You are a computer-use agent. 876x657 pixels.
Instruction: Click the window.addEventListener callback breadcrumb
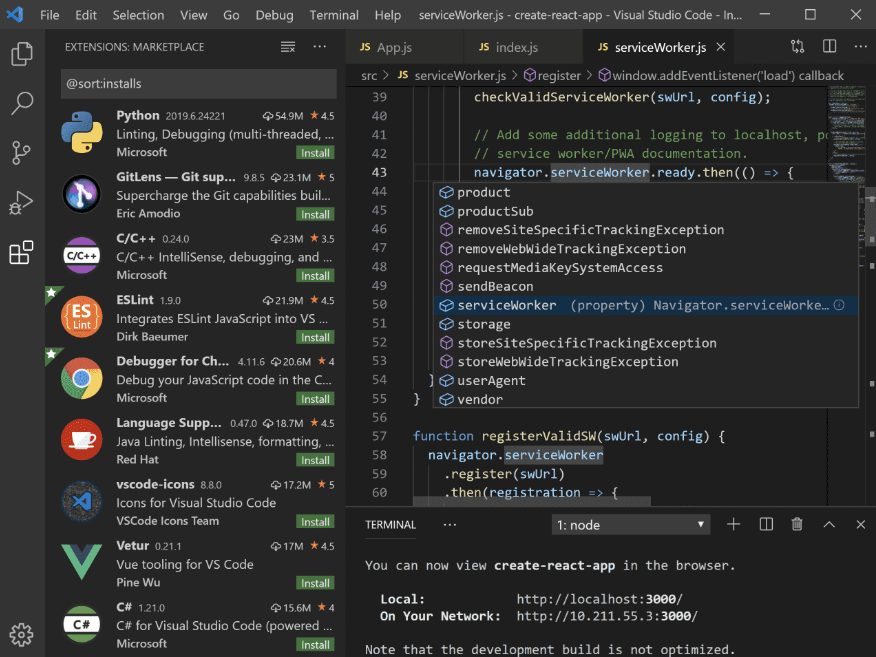(x=721, y=75)
